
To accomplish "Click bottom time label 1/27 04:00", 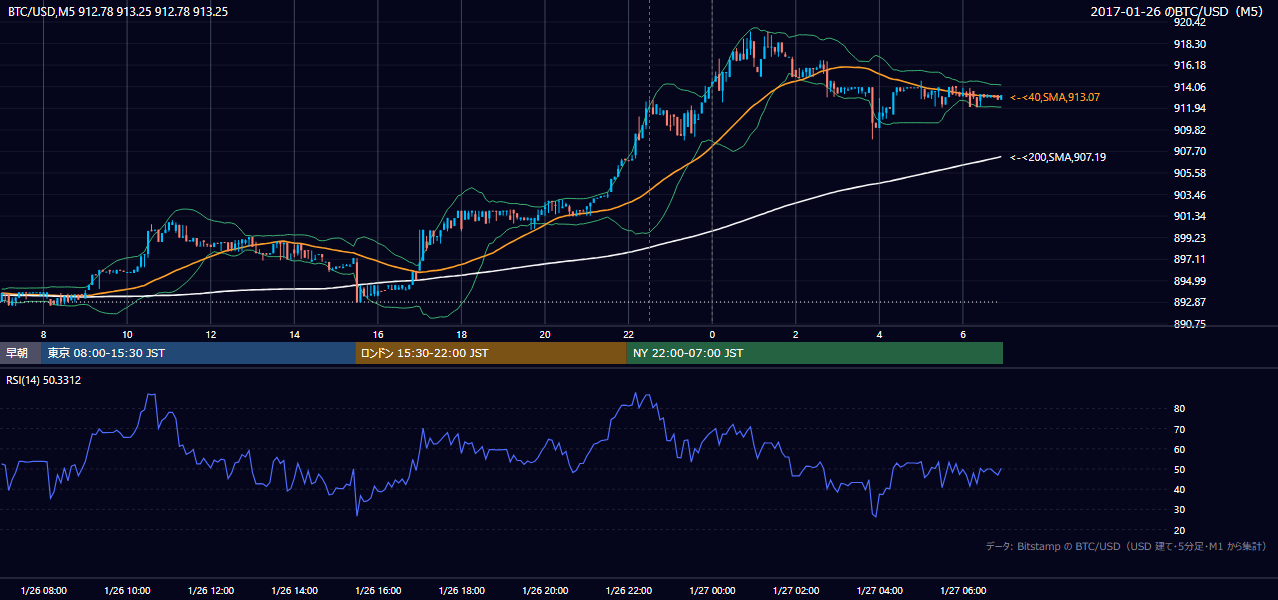I will point(879,591).
